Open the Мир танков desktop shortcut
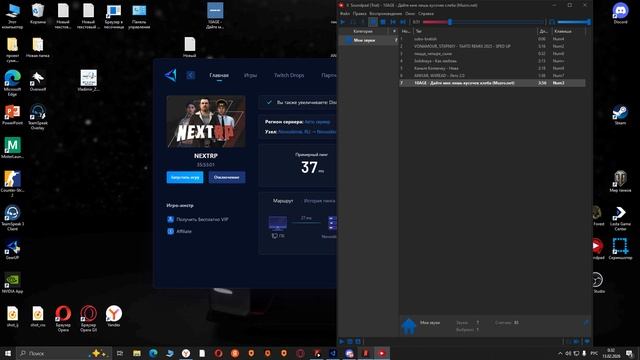The width and height of the screenshot is (640, 360). point(620,181)
